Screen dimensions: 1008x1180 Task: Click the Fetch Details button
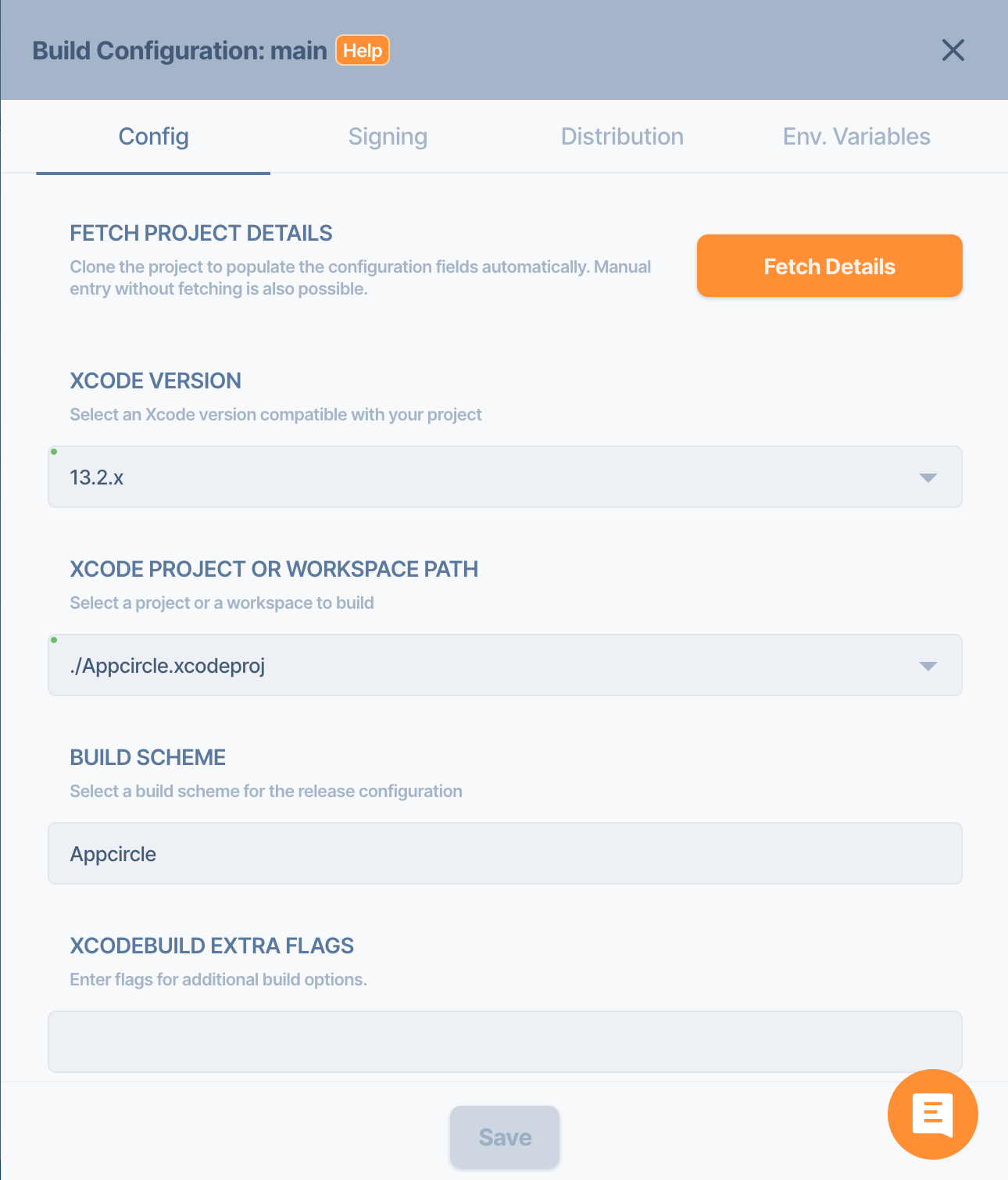(829, 266)
